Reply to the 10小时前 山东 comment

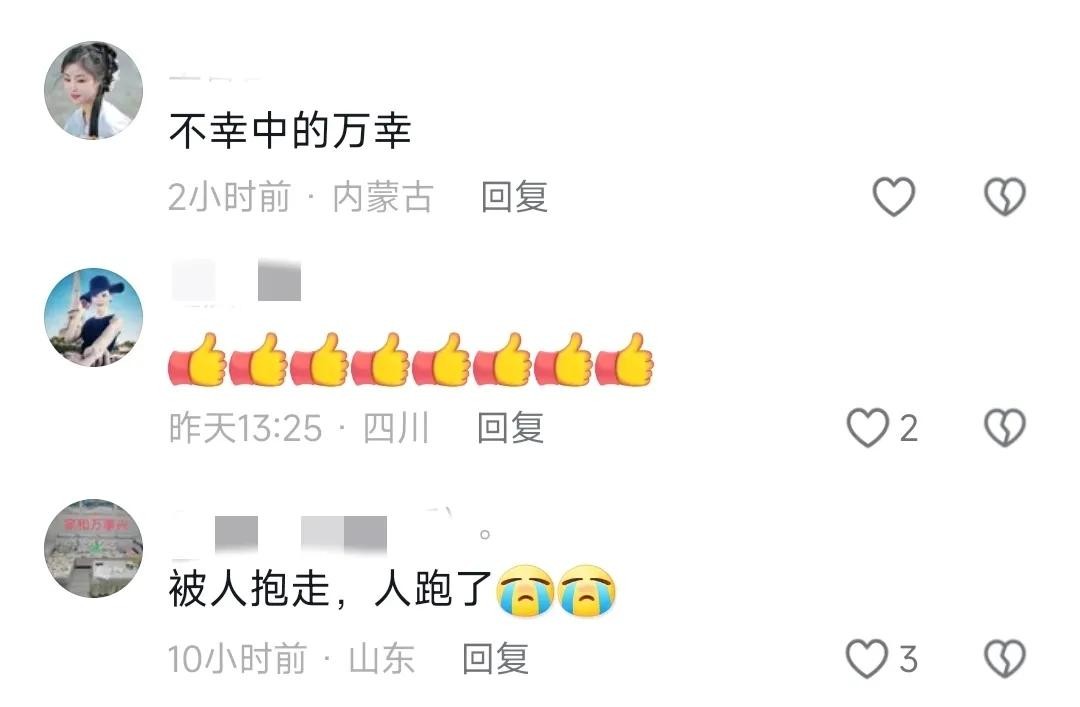tap(495, 659)
